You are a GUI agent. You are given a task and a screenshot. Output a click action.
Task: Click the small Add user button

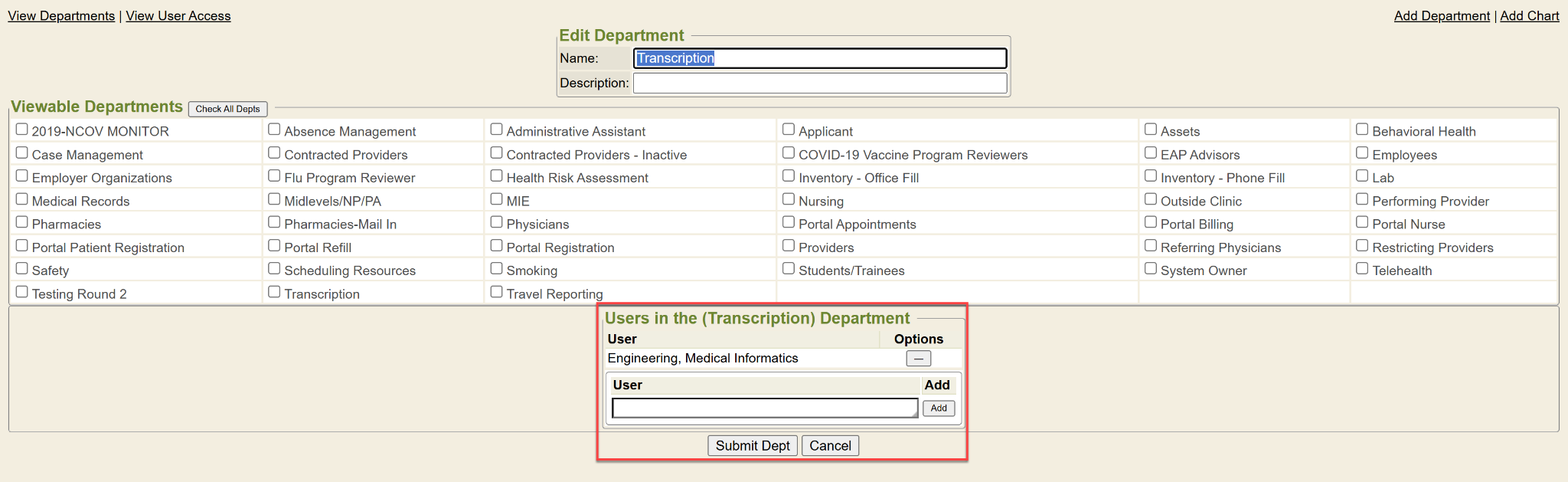[x=939, y=408]
